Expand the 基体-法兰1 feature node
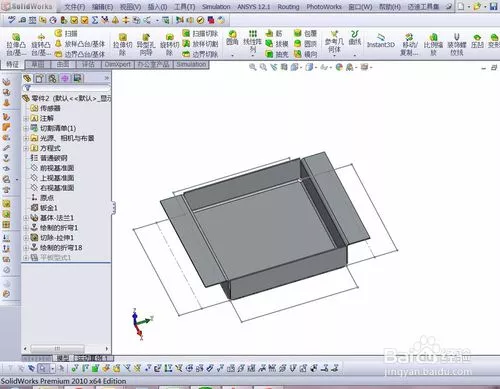Image resolution: width=500 pixels, height=389 pixels. pyautogui.click(x=26, y=218)
